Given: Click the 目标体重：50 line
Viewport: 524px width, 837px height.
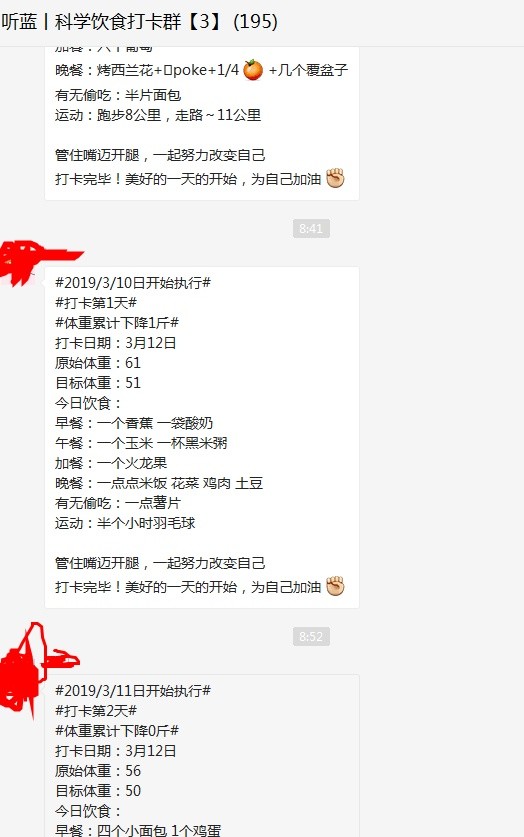Looking at the screenshot, I should 98,791.
